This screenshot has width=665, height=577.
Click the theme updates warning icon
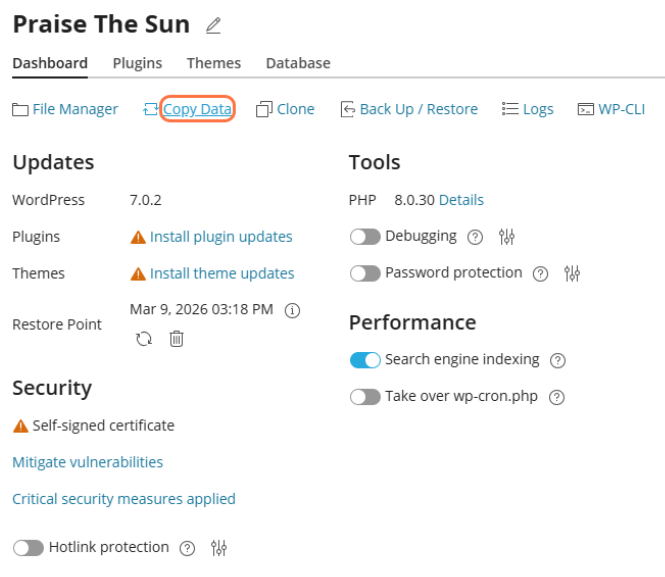138,274
